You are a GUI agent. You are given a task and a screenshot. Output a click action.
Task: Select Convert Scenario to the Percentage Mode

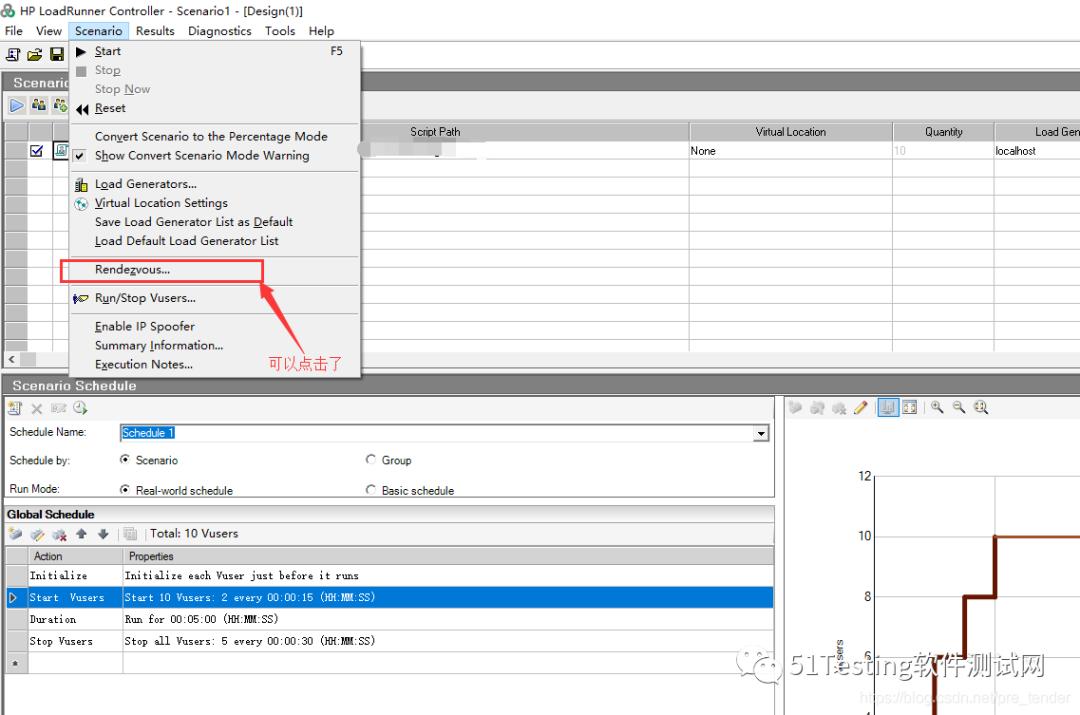(x=215, y=136)
